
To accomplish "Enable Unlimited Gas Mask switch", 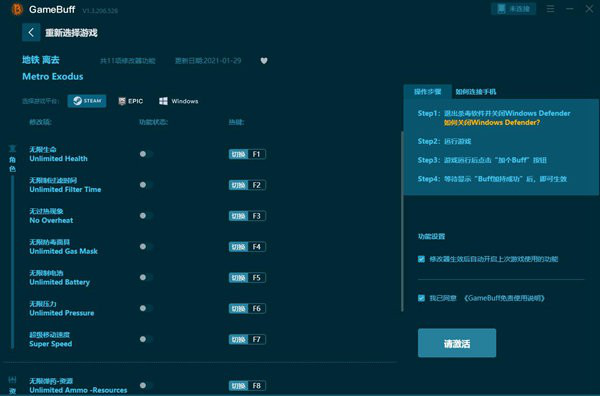I will click(x=146, y=247).
